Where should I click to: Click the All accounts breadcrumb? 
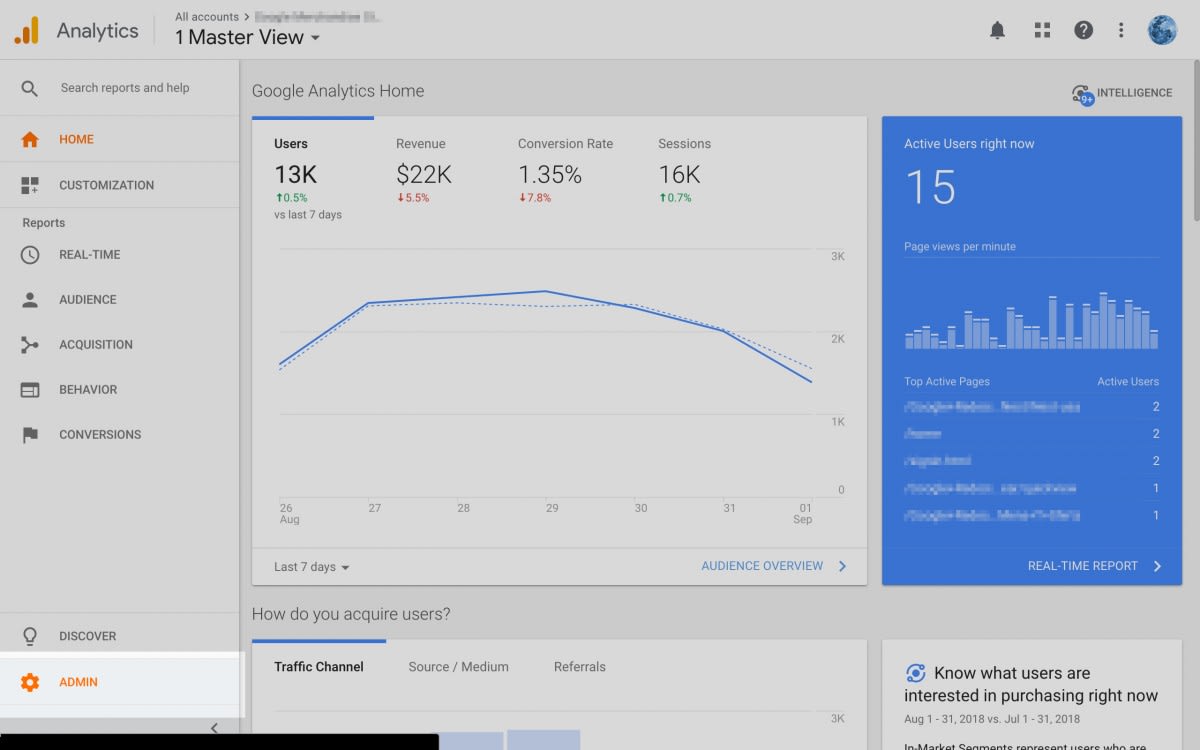point(207,17)
